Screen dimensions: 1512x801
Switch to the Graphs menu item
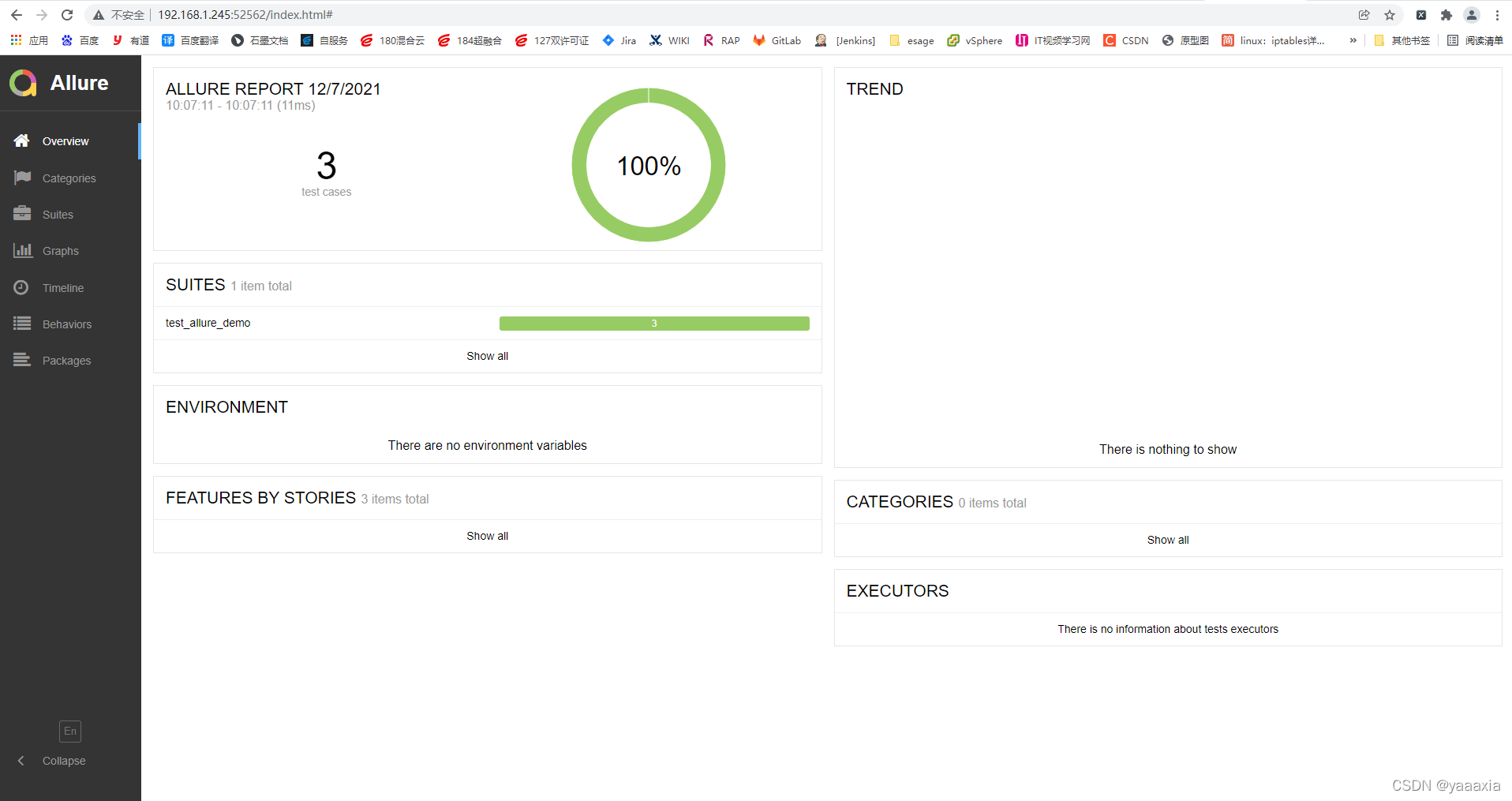tap(61, 251)
